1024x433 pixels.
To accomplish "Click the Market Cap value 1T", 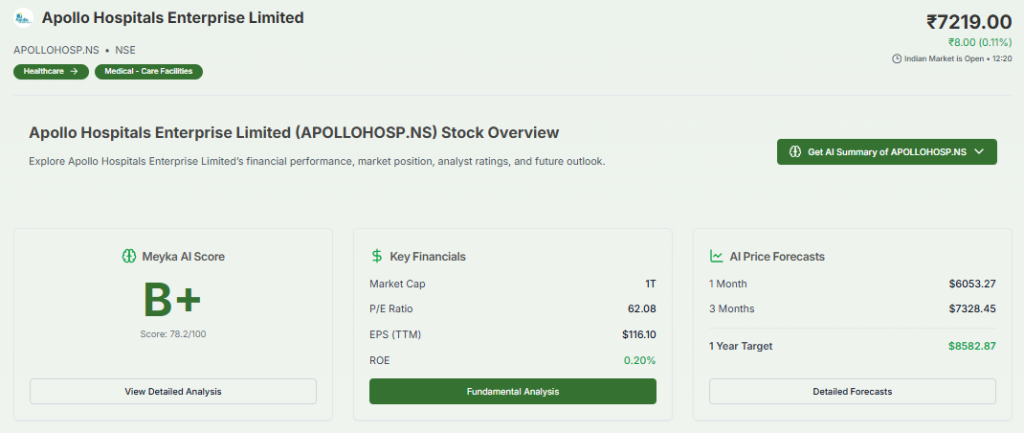I will coord(650,284).
